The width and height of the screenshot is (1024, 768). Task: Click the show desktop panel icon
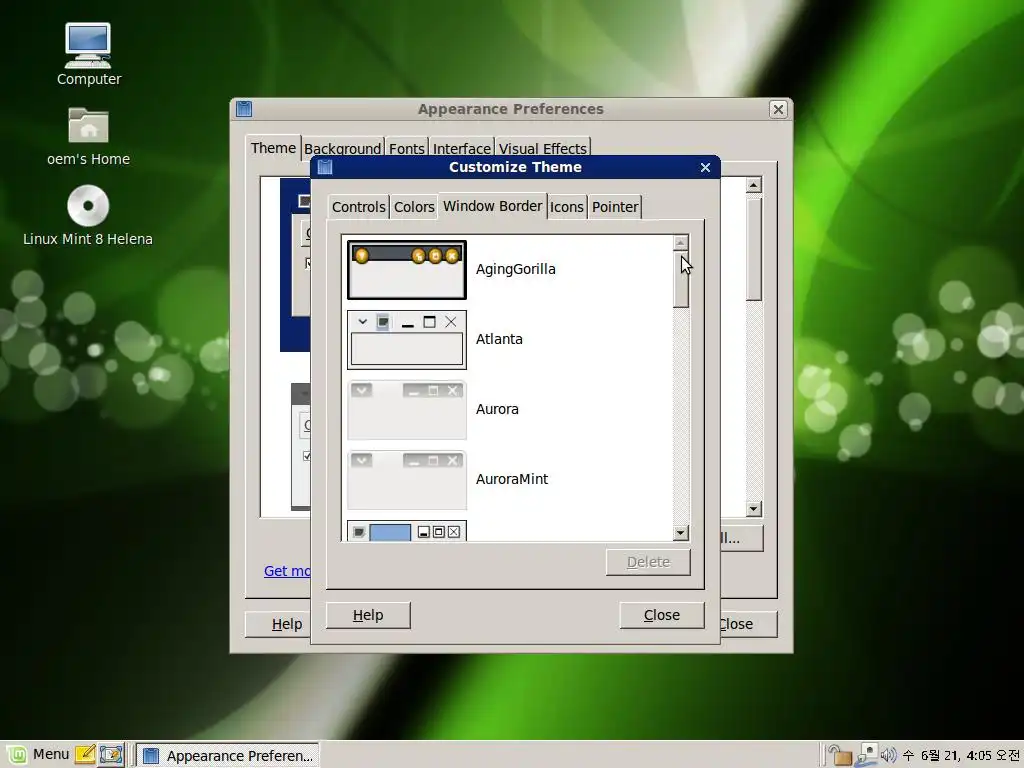pos(111,755)
